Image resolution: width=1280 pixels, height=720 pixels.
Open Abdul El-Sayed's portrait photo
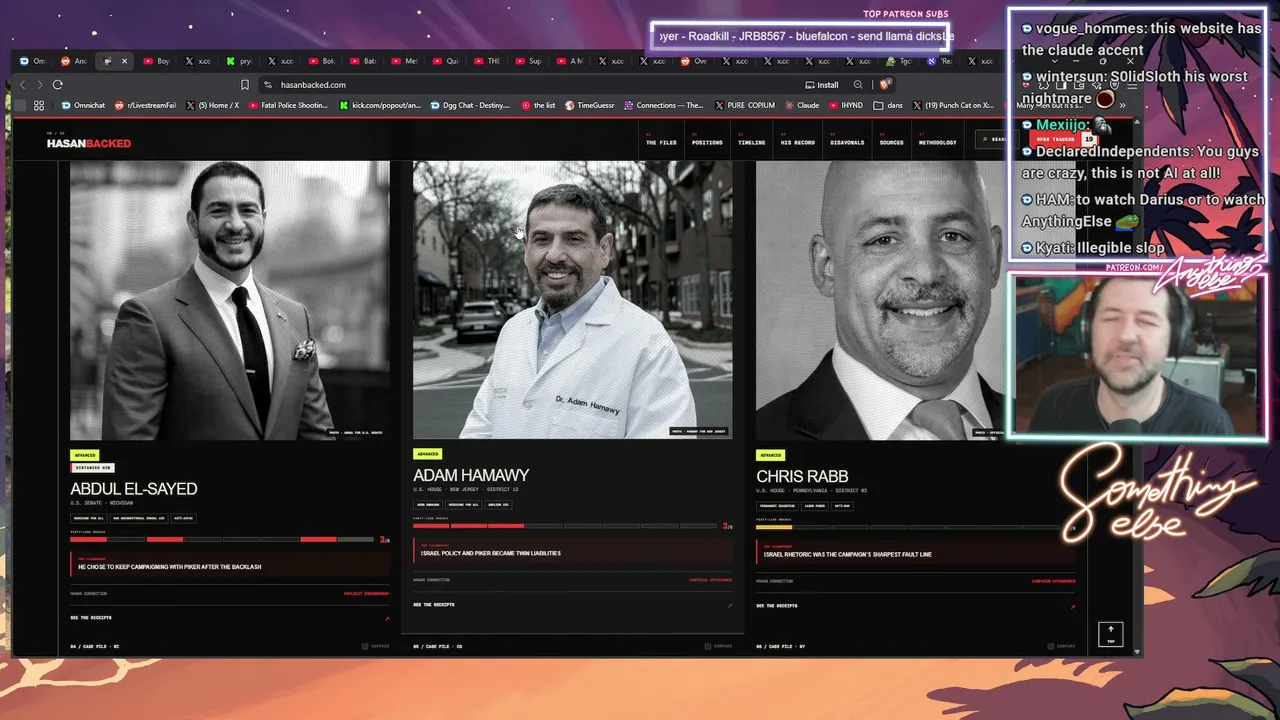point(230,300)
